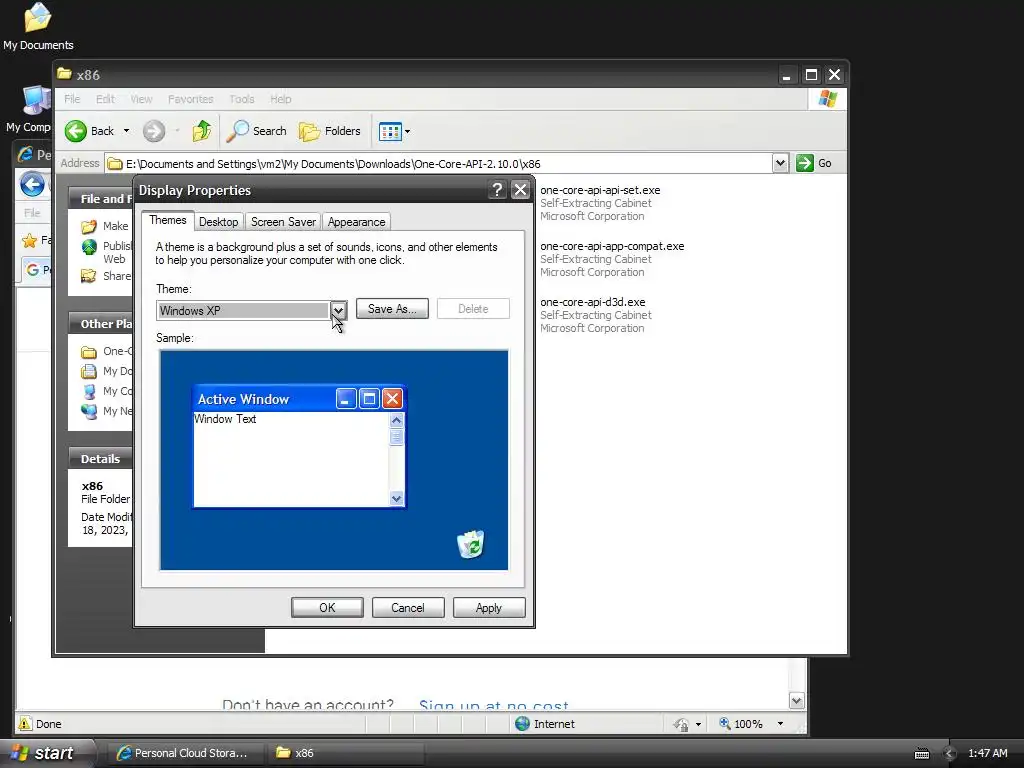Expand the address bar dropdown

point(780,163)
